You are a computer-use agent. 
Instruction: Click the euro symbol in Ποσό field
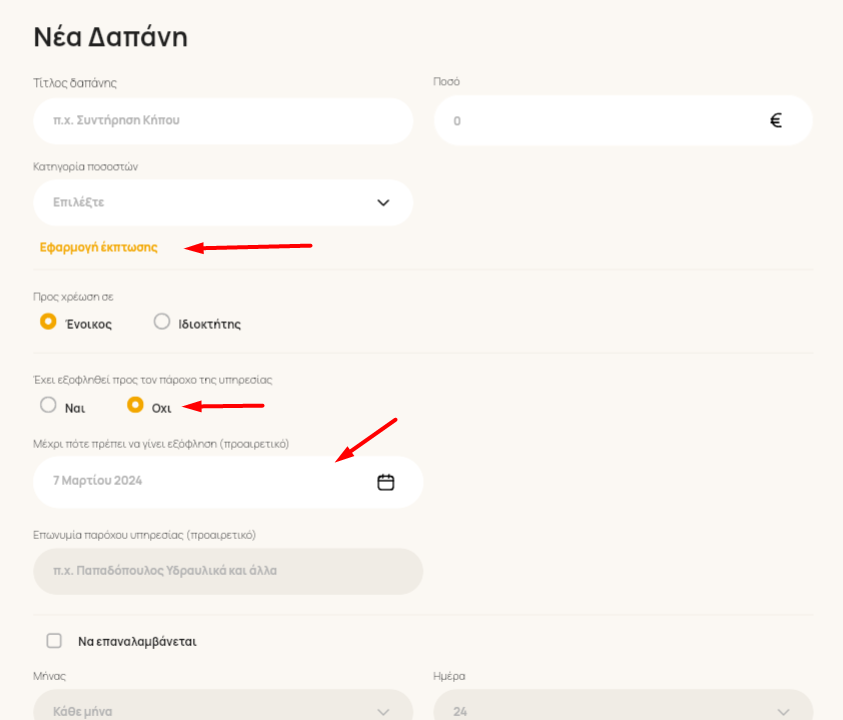coord(775,120)
